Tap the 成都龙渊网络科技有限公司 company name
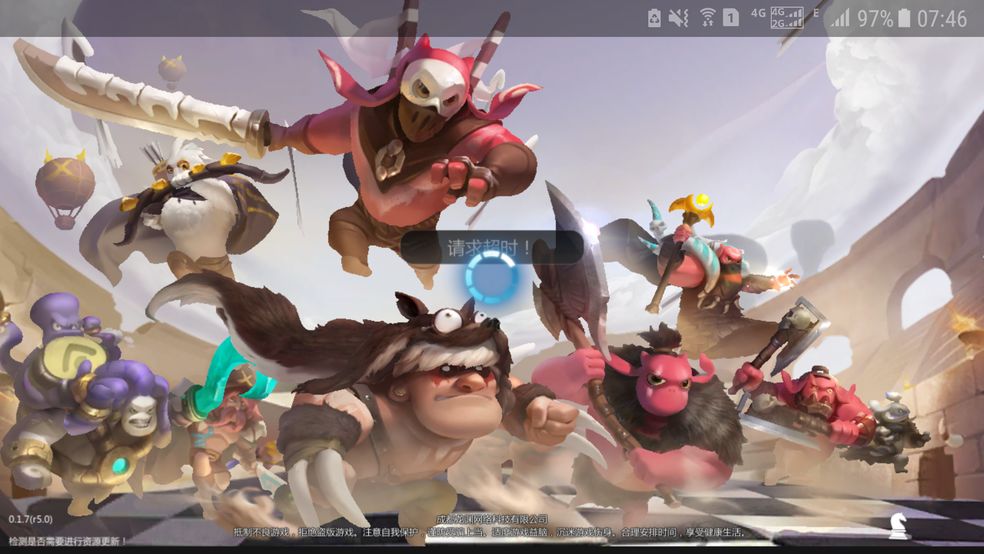Image resolution: width=984 pixels, height=554 pixels. click(492, 519)
